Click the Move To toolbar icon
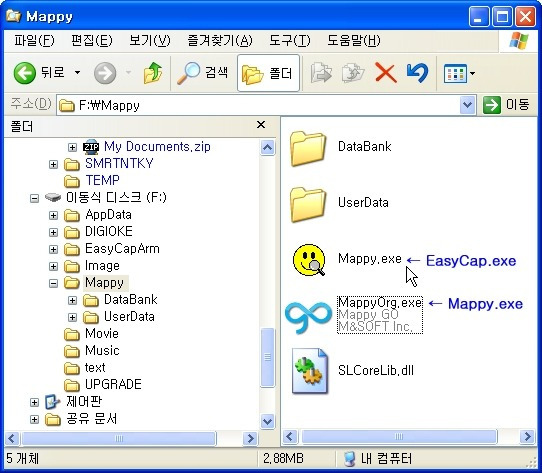 (x=321, y=73)
